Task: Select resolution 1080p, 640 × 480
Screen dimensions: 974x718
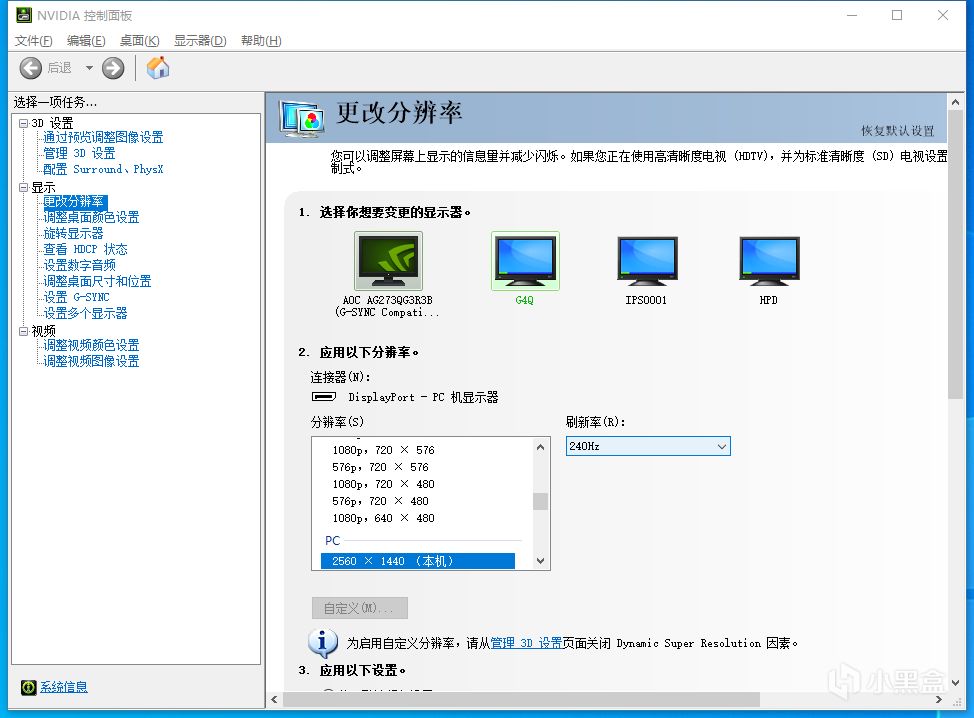Action: tap(383, 519)
